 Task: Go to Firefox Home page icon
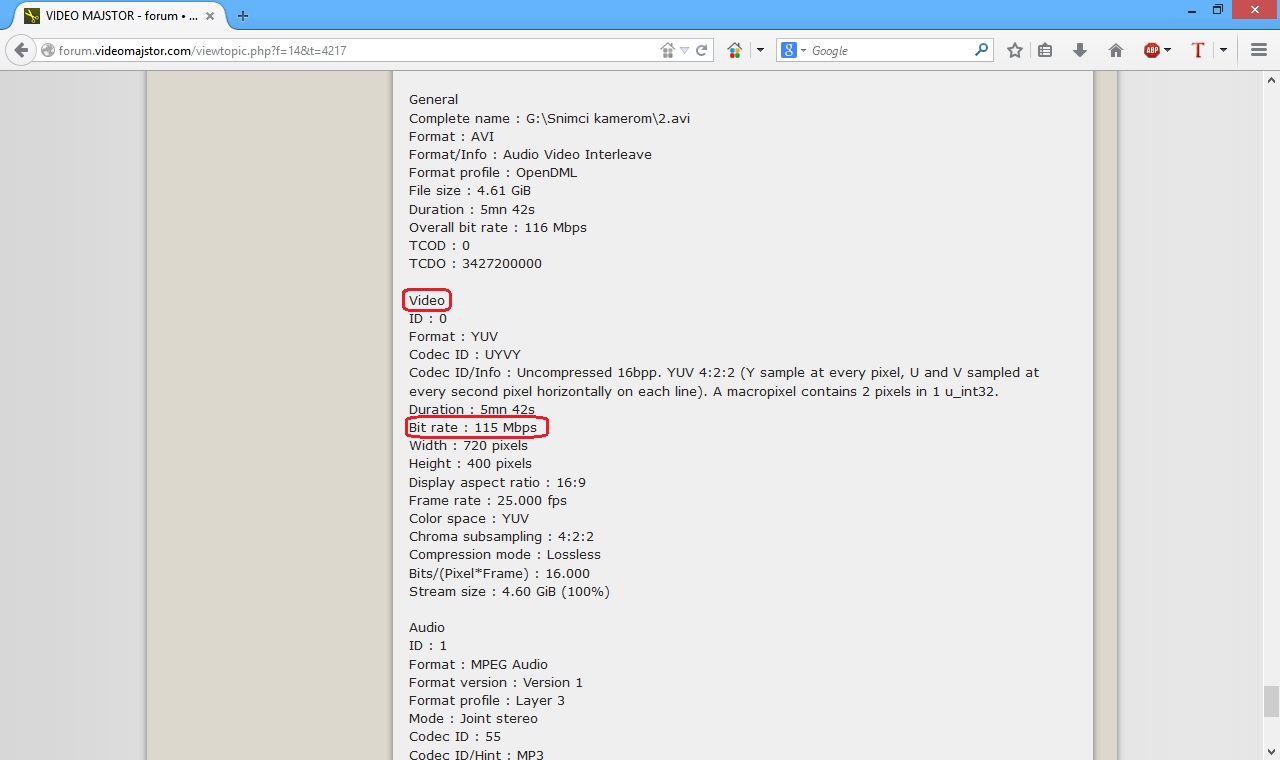tap(1116, 50)
